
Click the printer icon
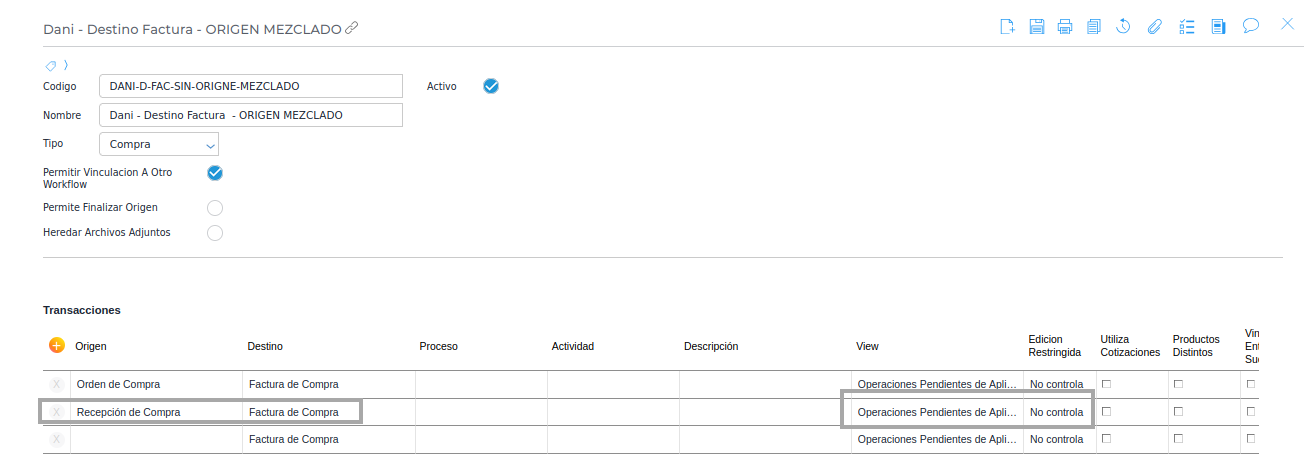click(x=1065, y=27)
